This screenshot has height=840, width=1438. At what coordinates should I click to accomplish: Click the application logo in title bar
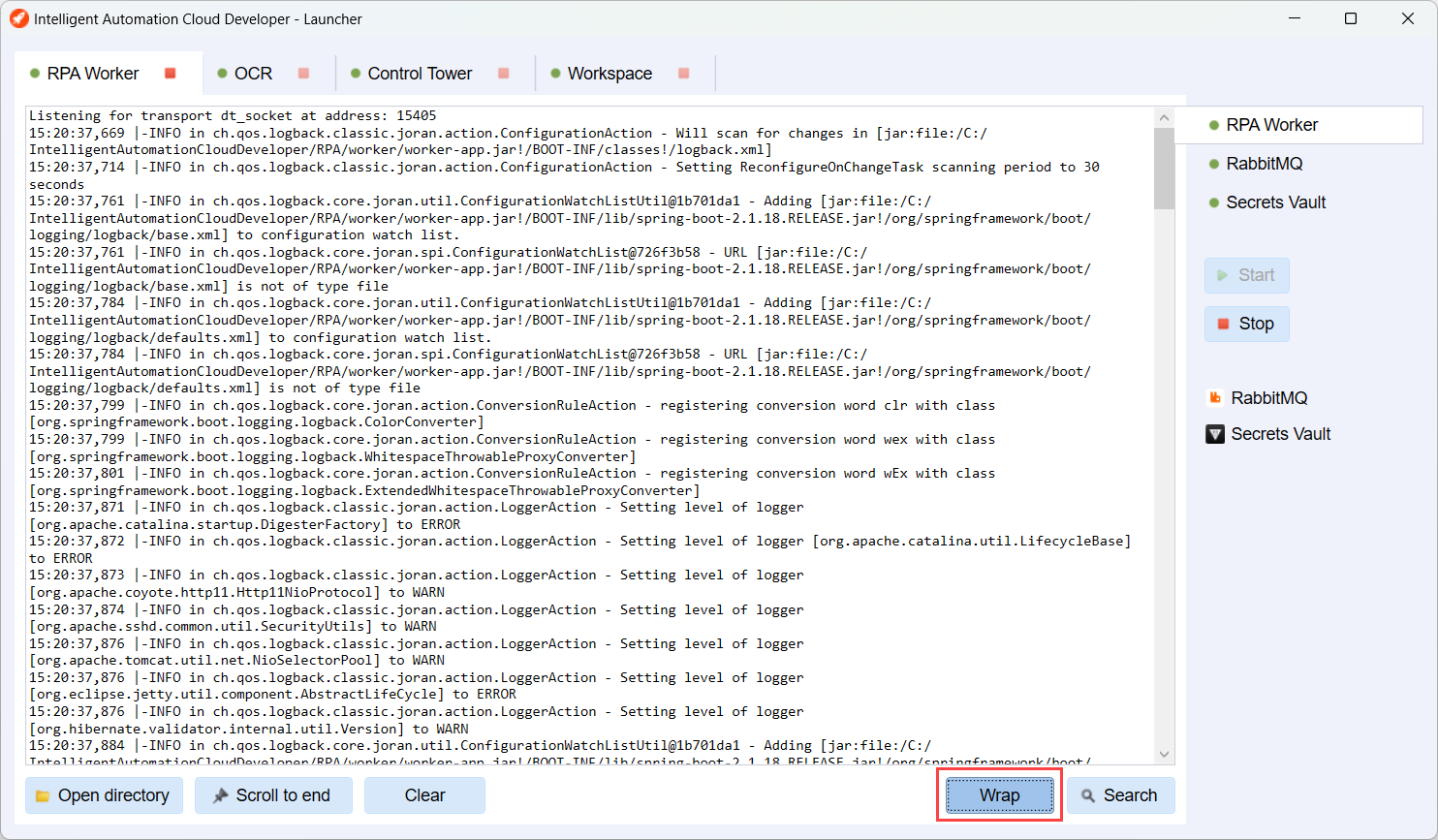[x=18, y=18]
